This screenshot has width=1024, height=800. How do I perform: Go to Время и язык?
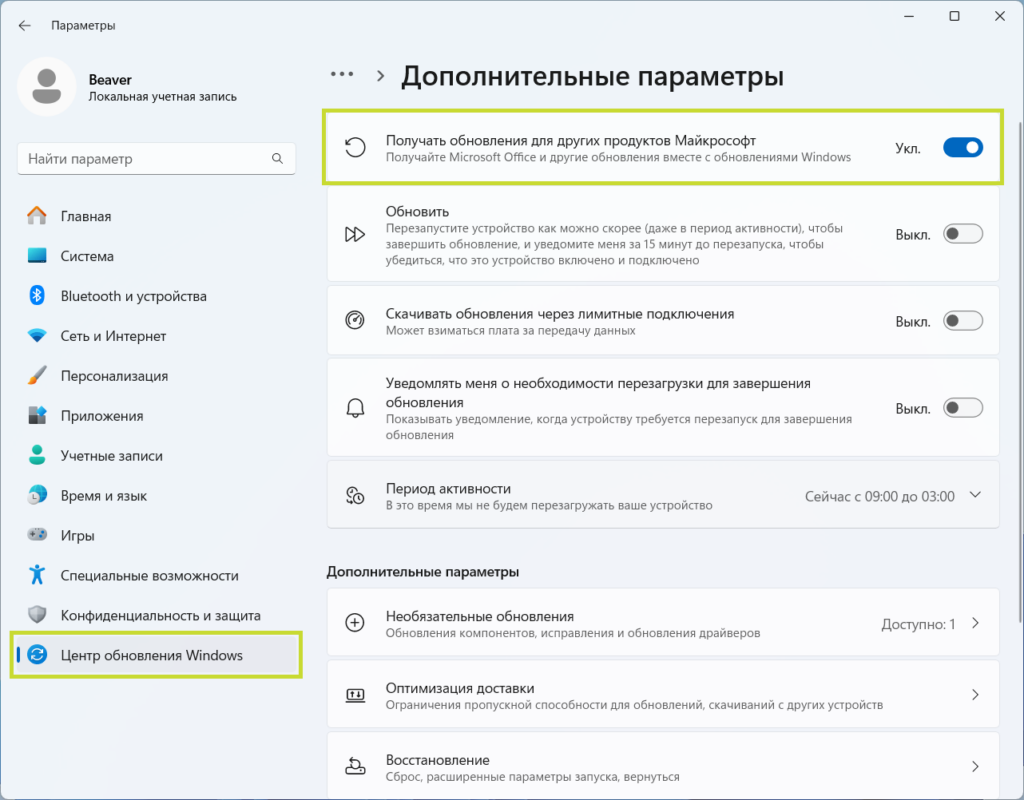coord(156,495)
